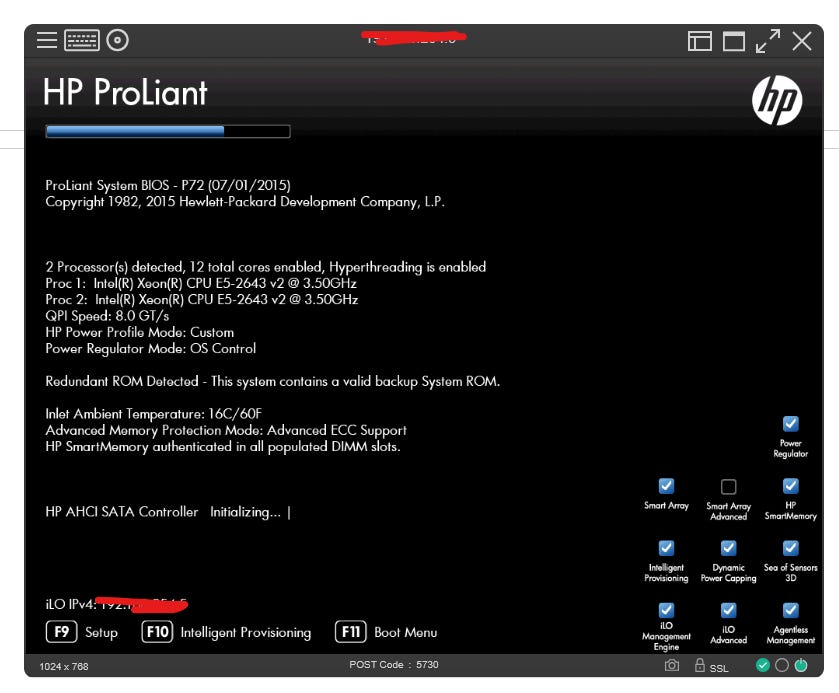Toggle the iLO Advanced checkbox
This screenshot has width=839, height=693.
(728, 610)
